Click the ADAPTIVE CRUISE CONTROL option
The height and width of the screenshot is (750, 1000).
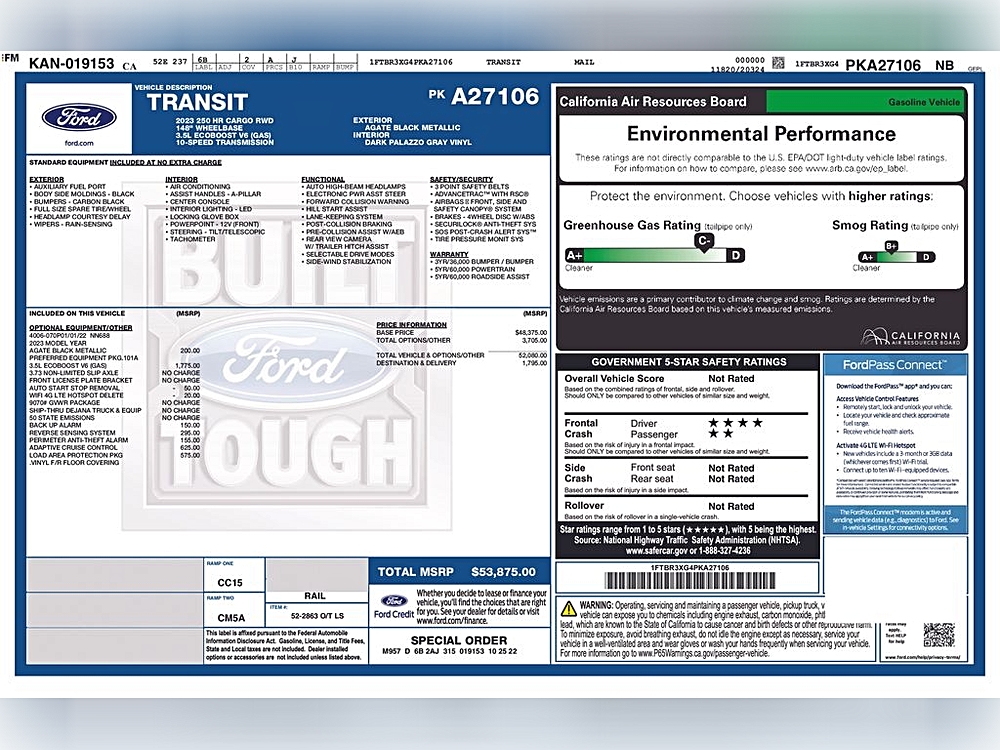pyautogui.click(x=114, y=448)
